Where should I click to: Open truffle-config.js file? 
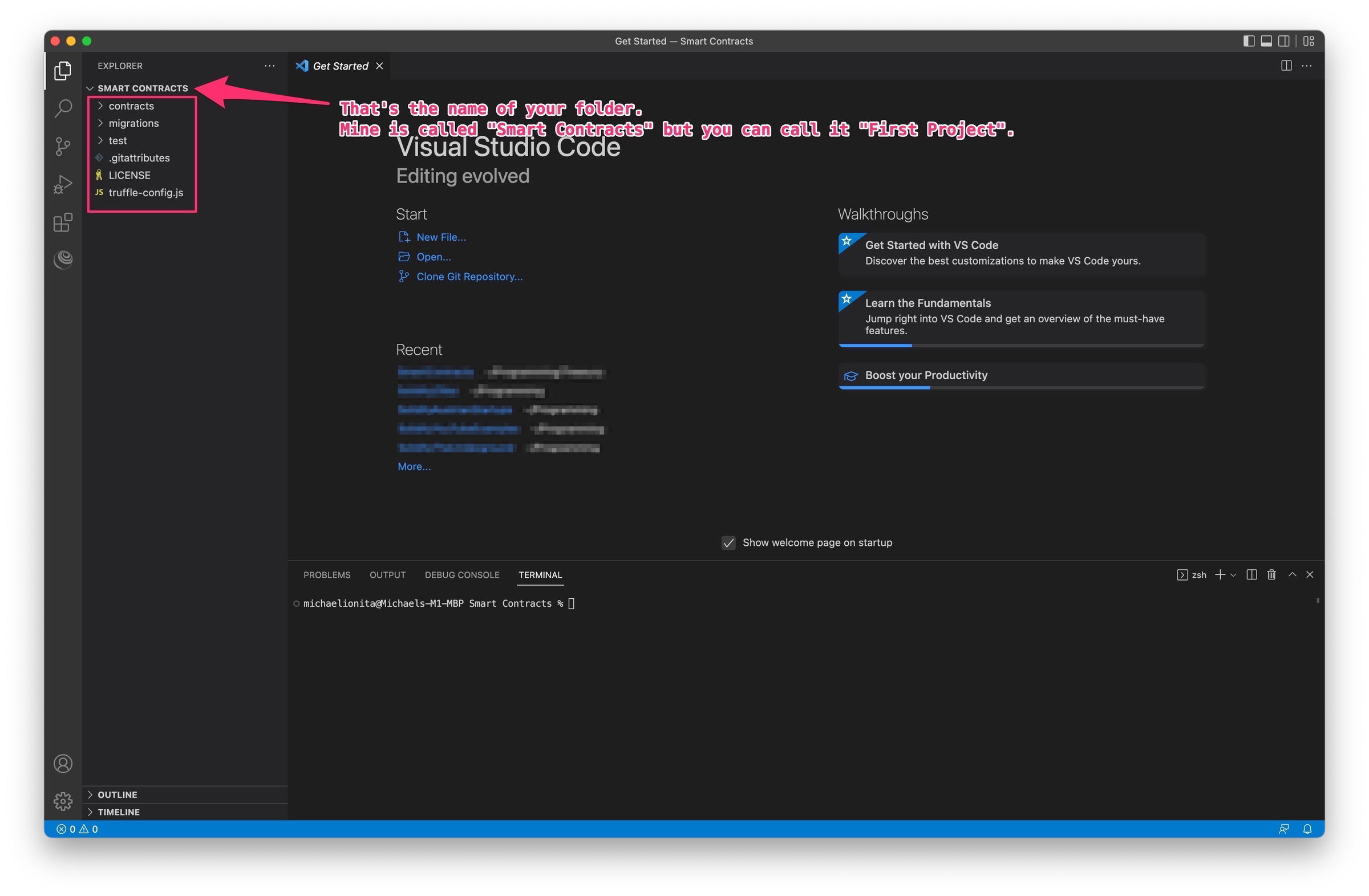145,193
